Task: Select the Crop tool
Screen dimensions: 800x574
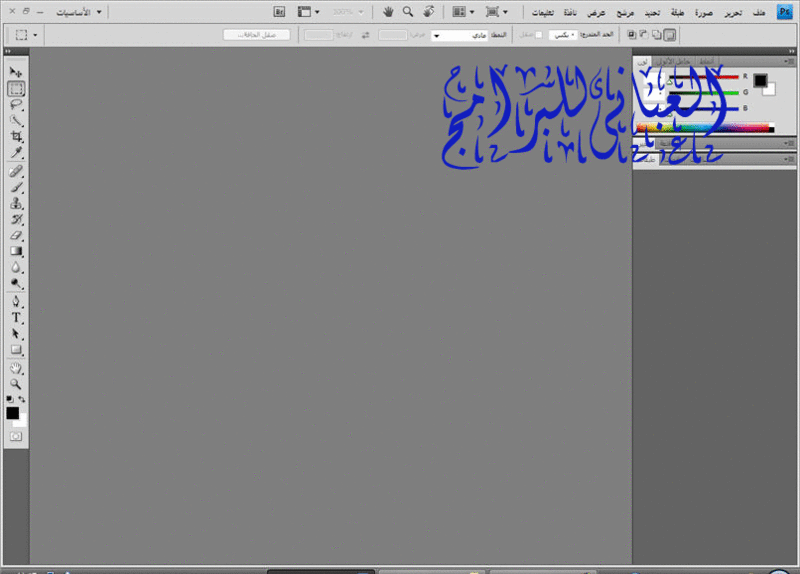Action: click(x=16, y=137)
